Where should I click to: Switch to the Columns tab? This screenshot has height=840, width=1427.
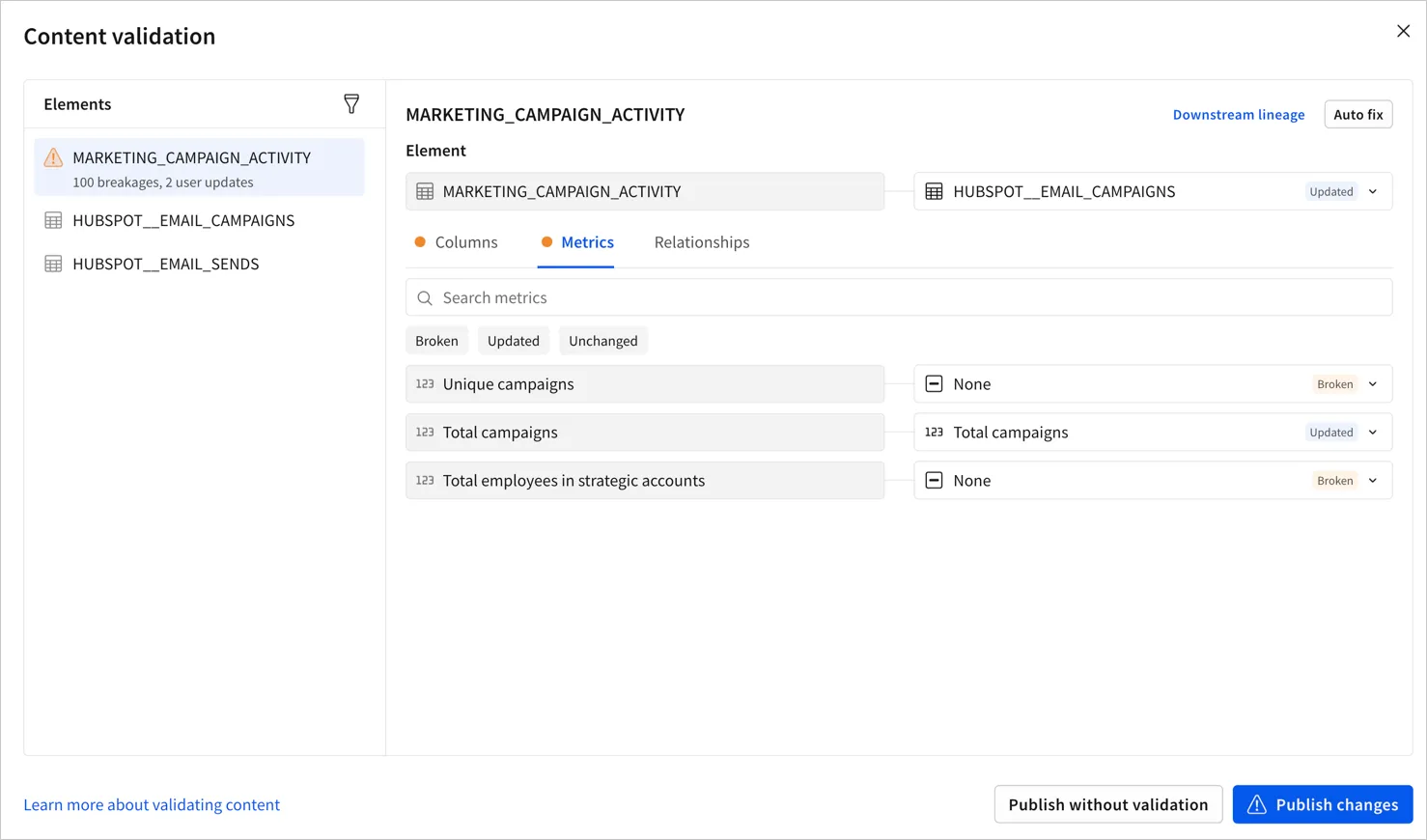(456, 242)
